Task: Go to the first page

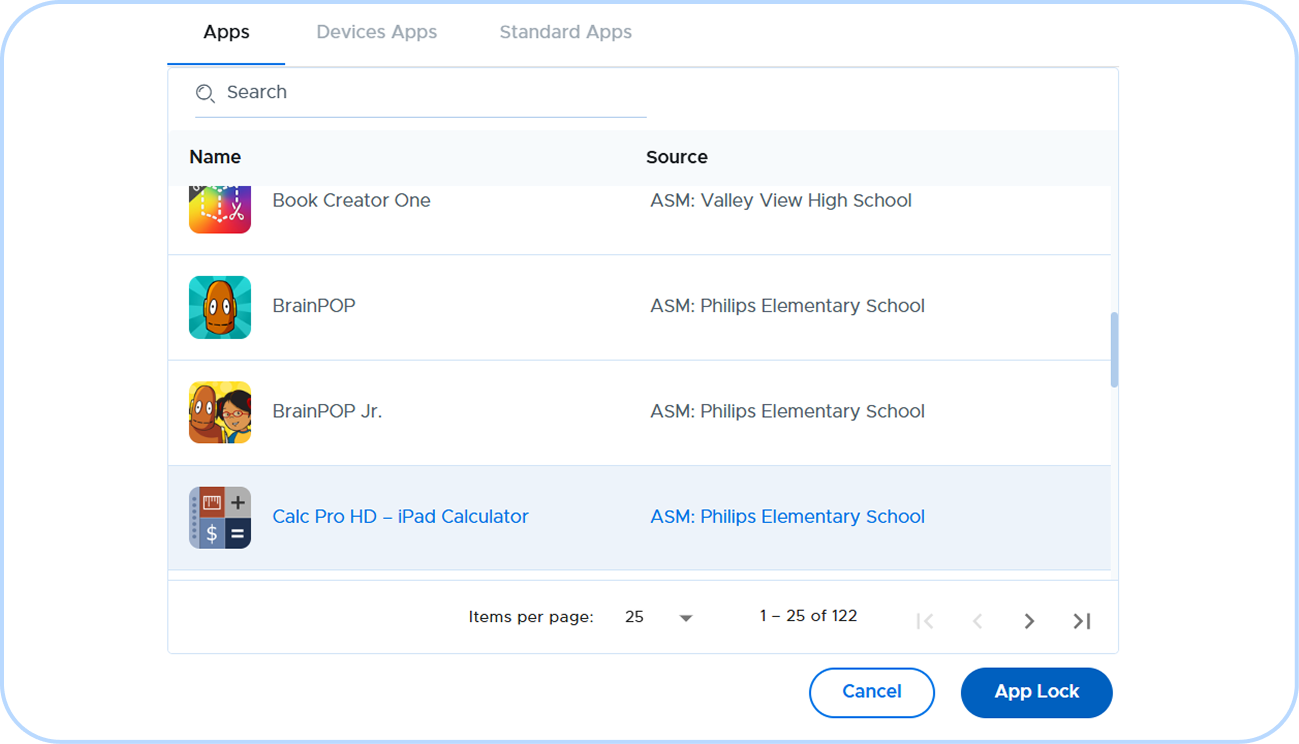Action: click(x=925, y=621)
